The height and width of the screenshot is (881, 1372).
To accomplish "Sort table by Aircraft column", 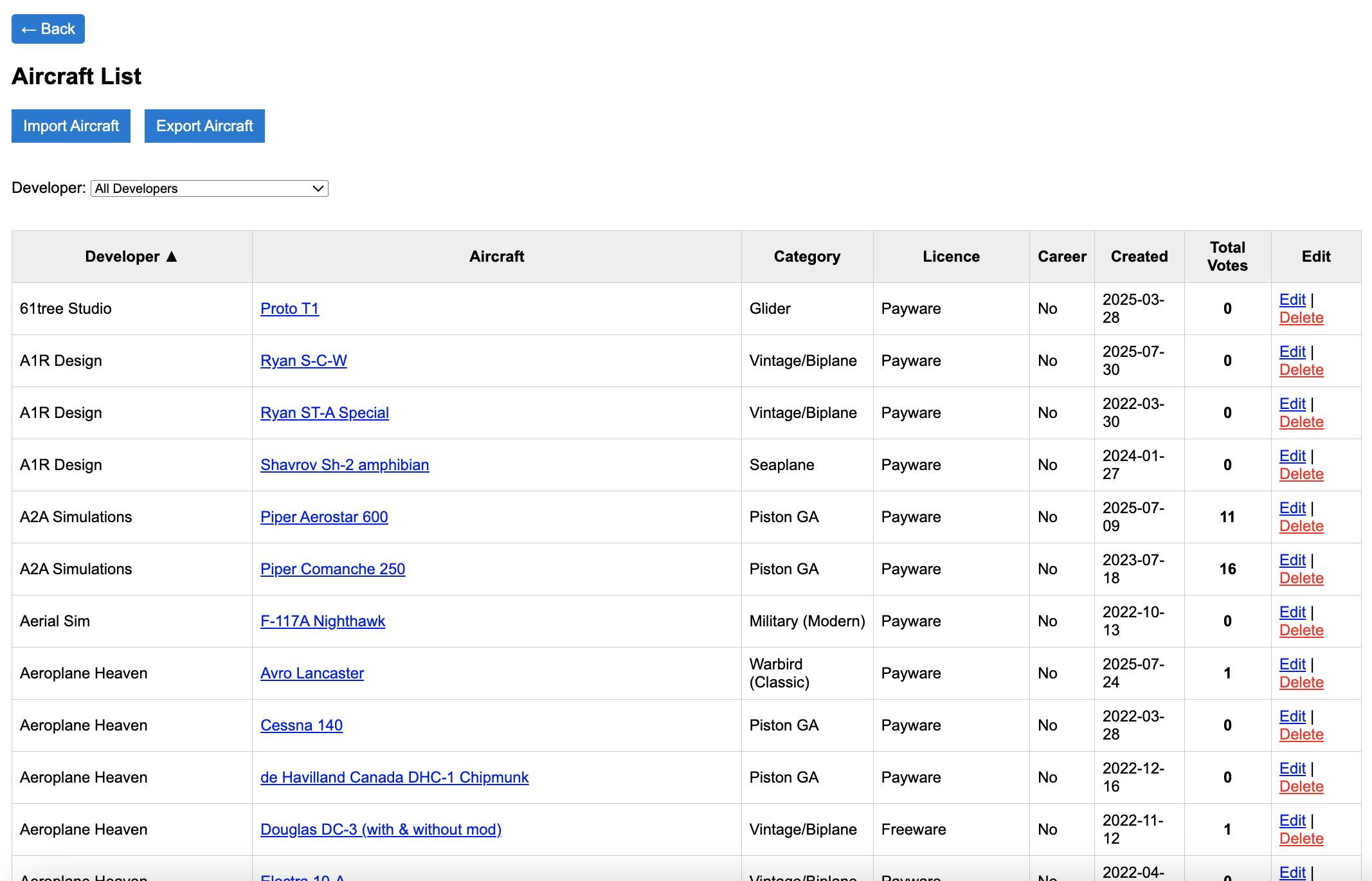I will pyautogui.click(x=496, y=257).
